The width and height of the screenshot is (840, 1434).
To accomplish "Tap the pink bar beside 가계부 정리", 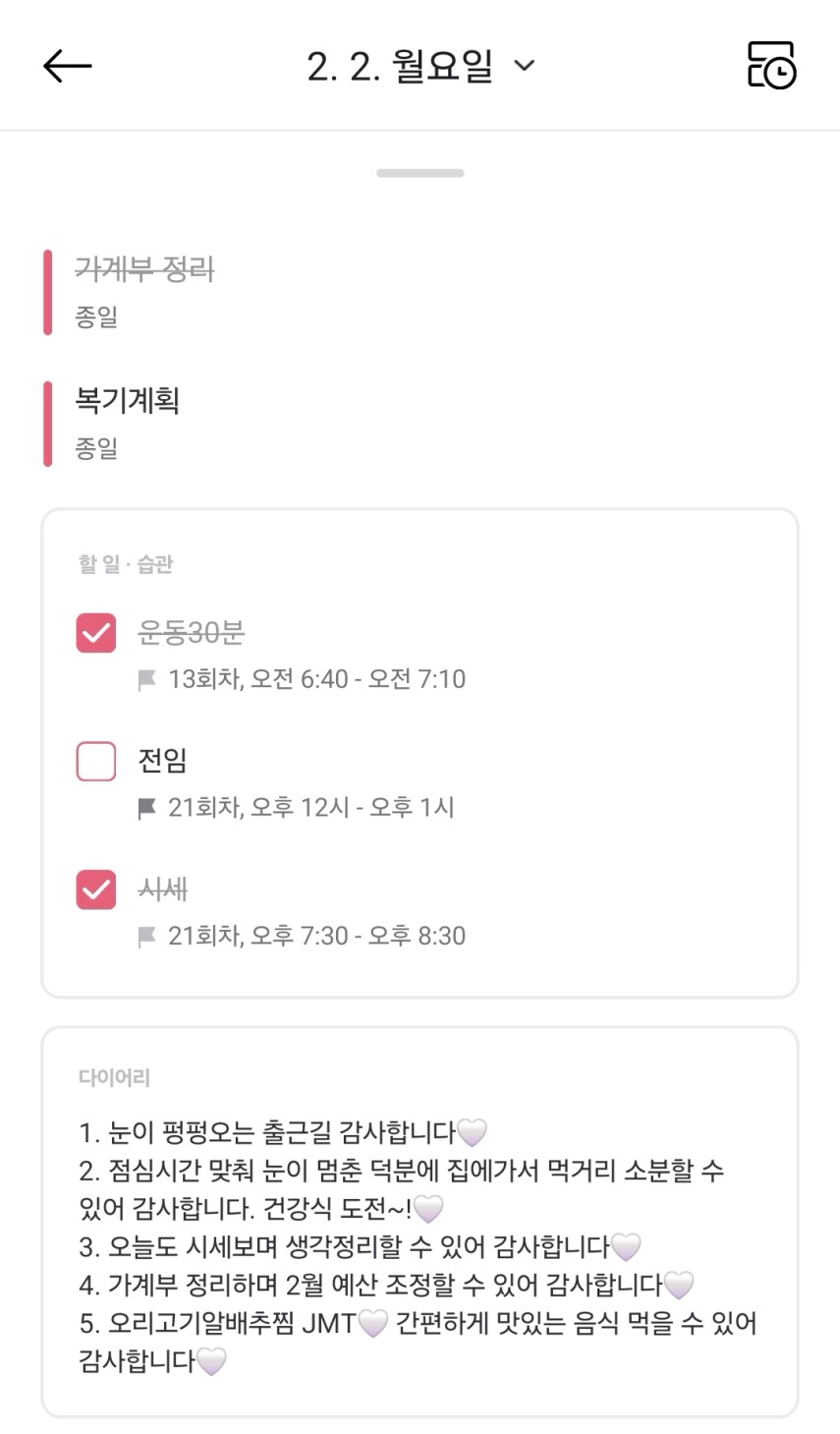I will click(47, 292).
